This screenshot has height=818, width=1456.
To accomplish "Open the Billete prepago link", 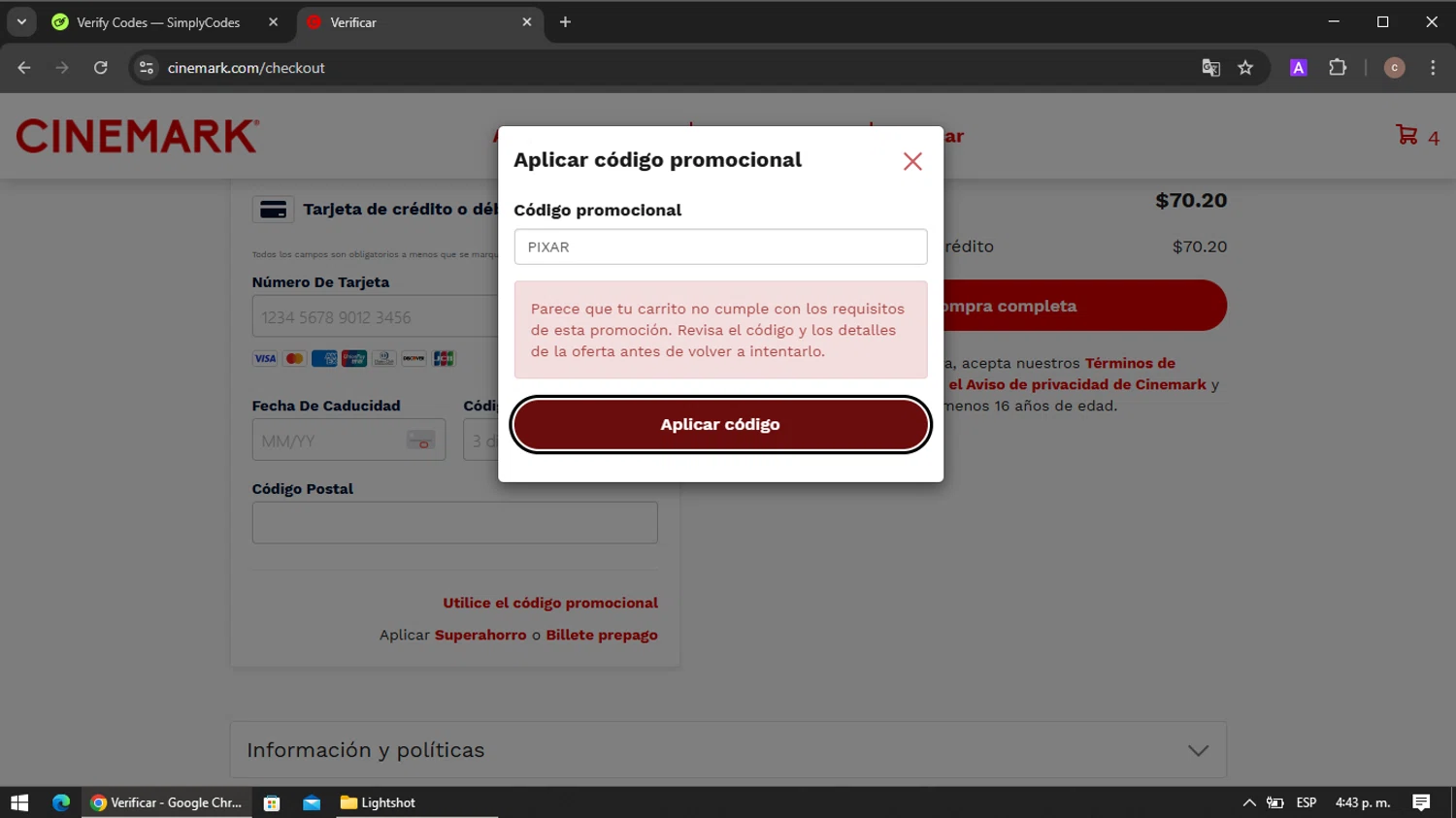I will 602,635.
